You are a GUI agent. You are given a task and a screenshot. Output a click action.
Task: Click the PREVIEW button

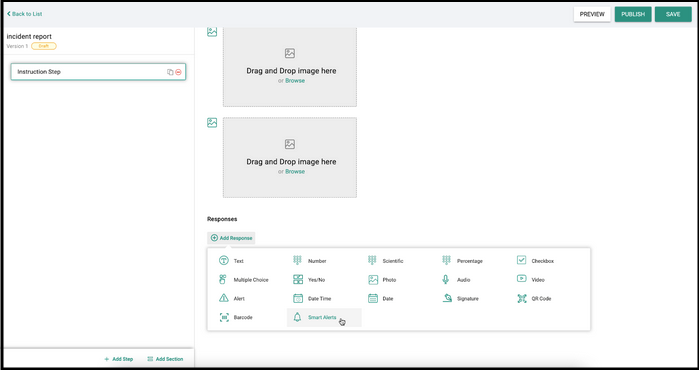pos(592,14)
